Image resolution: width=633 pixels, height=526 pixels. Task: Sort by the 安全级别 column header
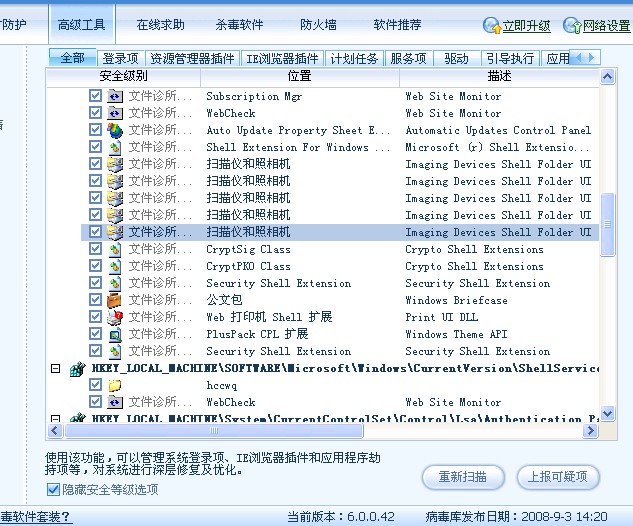[123, 76]
